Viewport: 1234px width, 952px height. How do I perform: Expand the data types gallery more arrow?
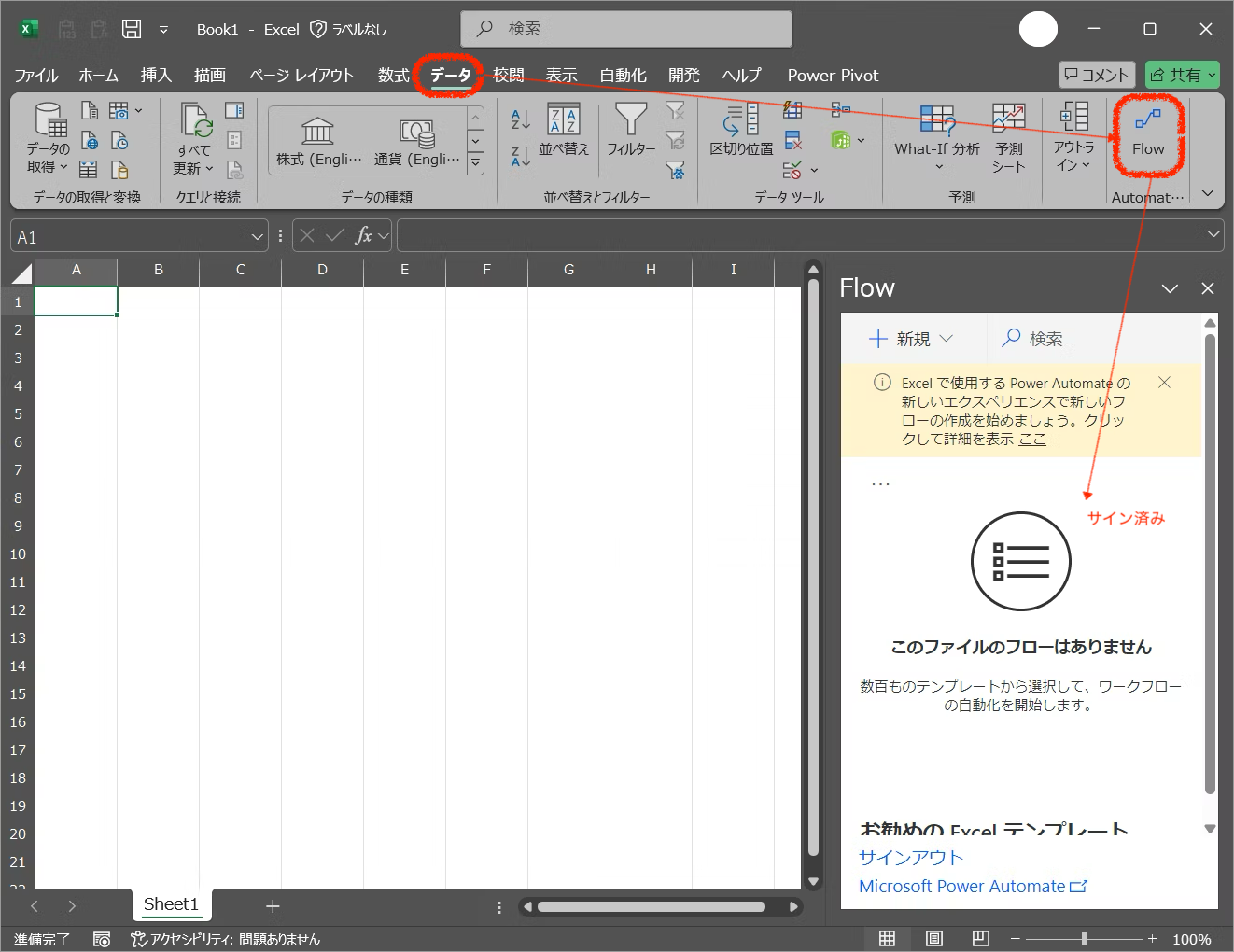475,164
